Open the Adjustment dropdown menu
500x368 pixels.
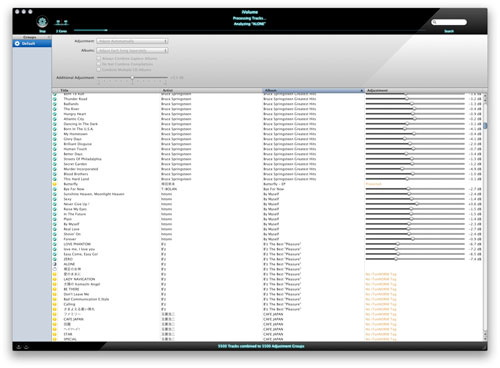[132, 41]
